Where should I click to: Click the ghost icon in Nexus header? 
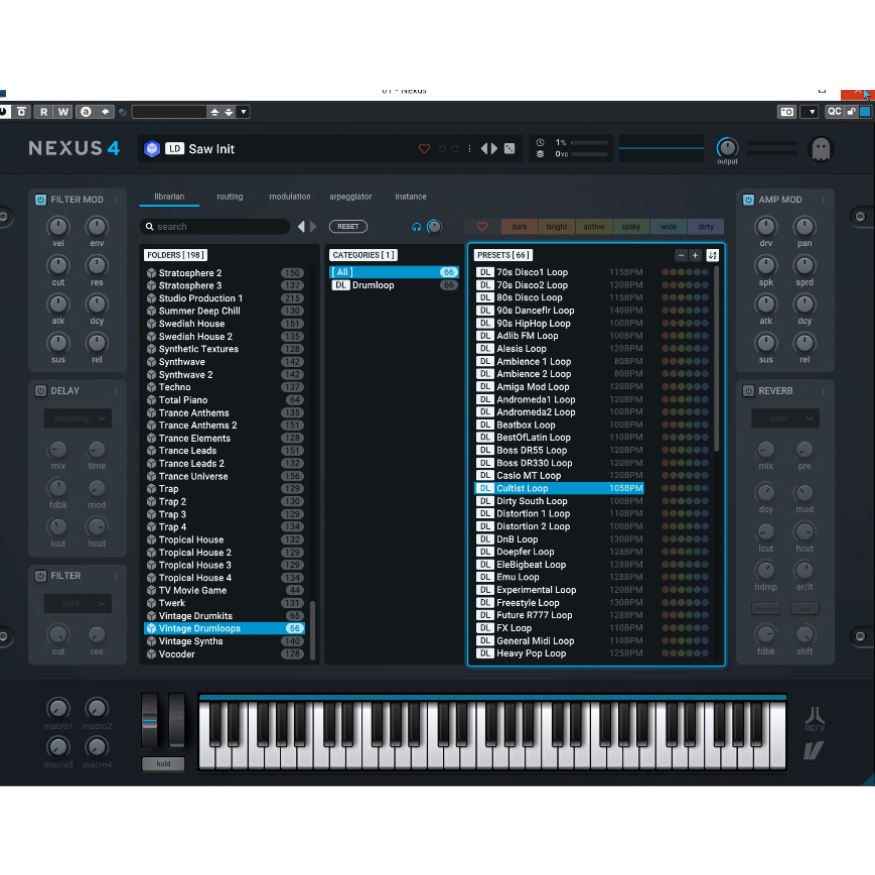pos(820,149)
